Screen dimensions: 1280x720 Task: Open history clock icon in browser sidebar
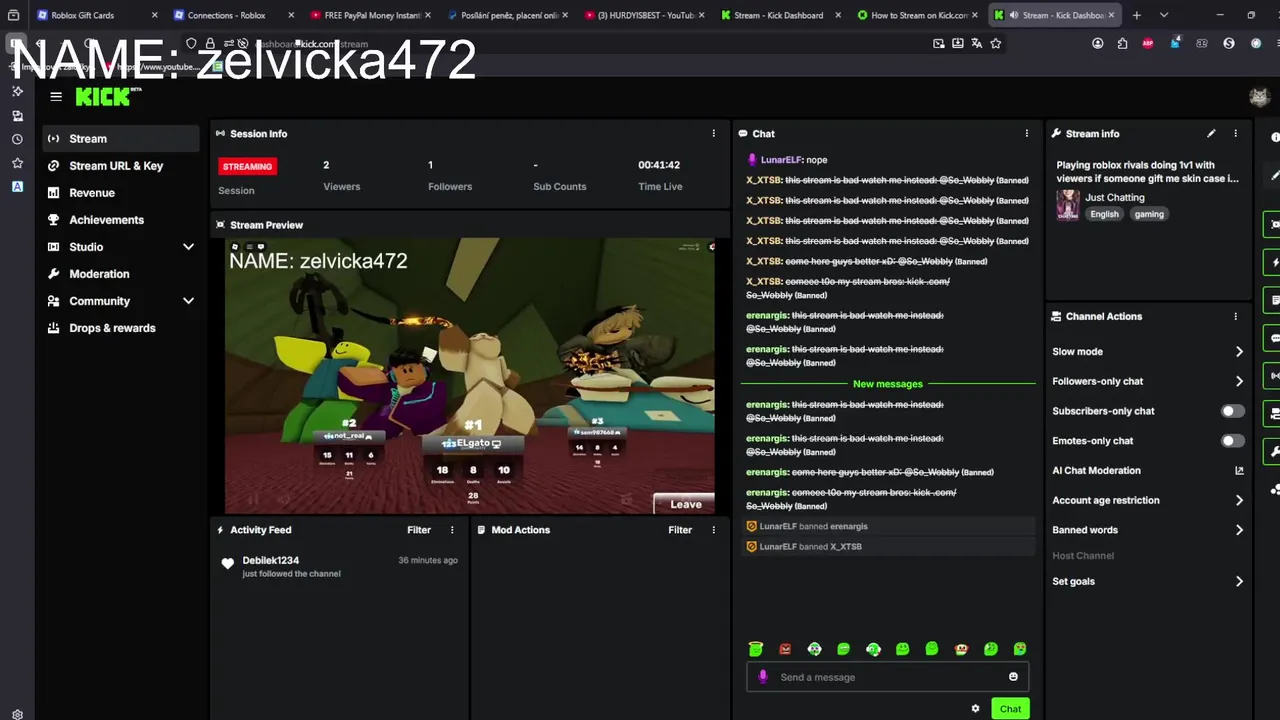[17, 139]
